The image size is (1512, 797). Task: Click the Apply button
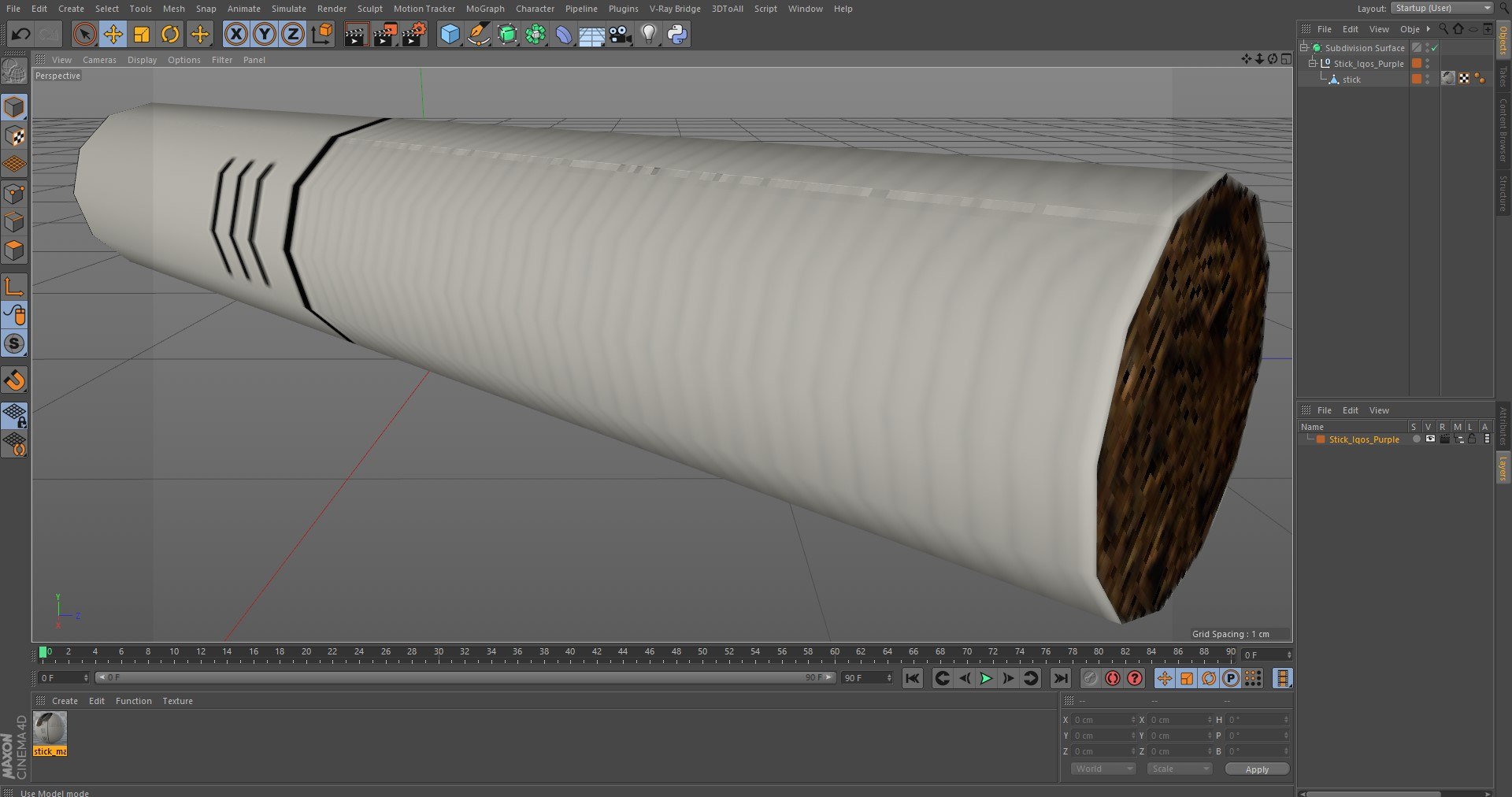coord(1257,769)
